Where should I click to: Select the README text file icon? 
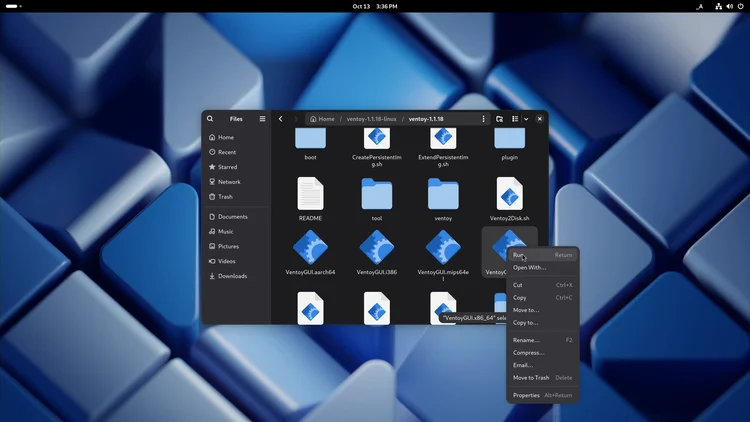(310, 193)
